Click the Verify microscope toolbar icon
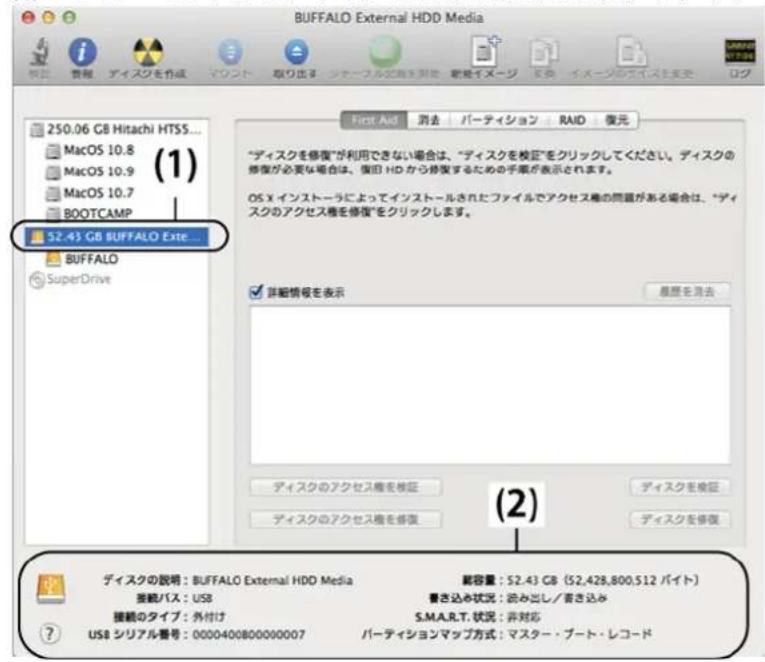Viewport: 765px width, 662px height. pyautogui.click(x=40, y=53)
